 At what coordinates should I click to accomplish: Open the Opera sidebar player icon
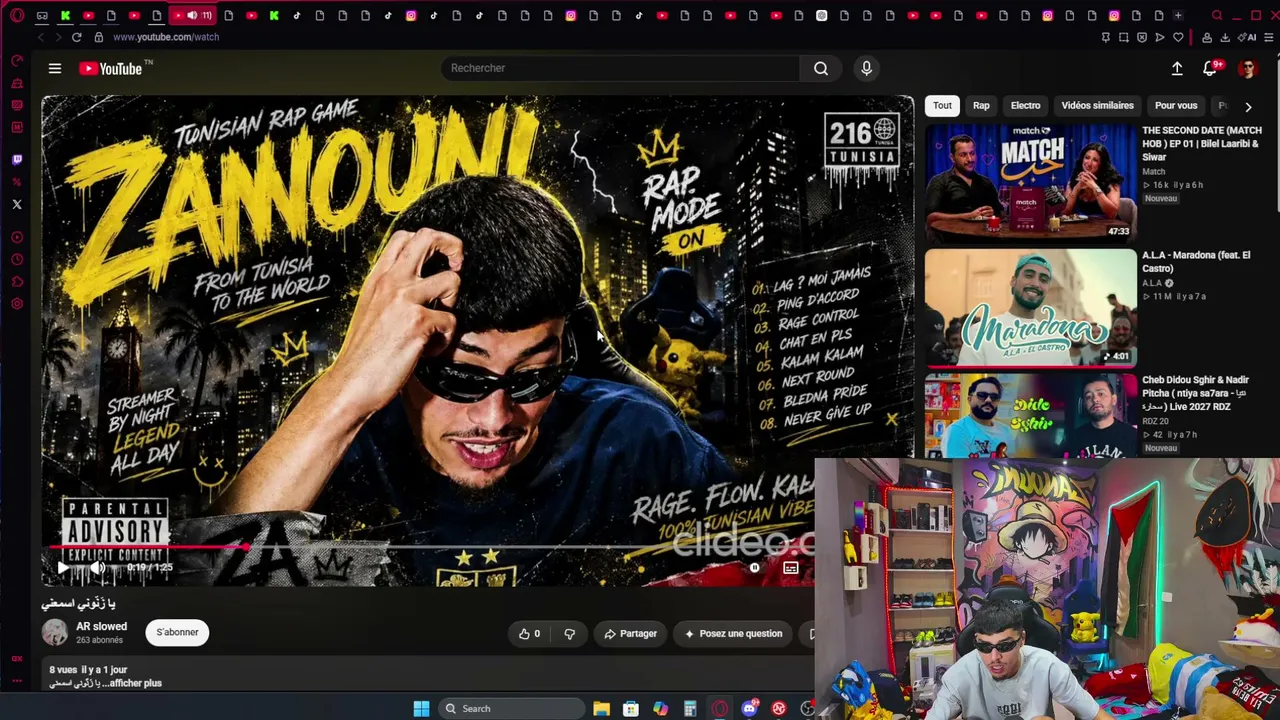coord(17,237)
